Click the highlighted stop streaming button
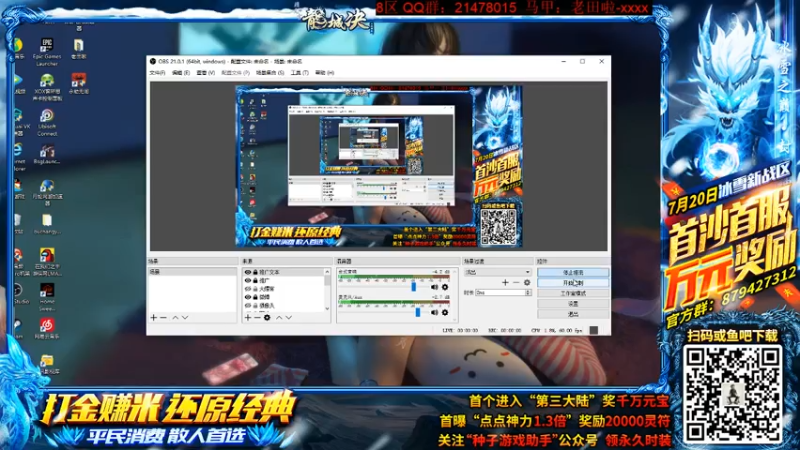Screen dimensions: 800x450 click(573, 272)
